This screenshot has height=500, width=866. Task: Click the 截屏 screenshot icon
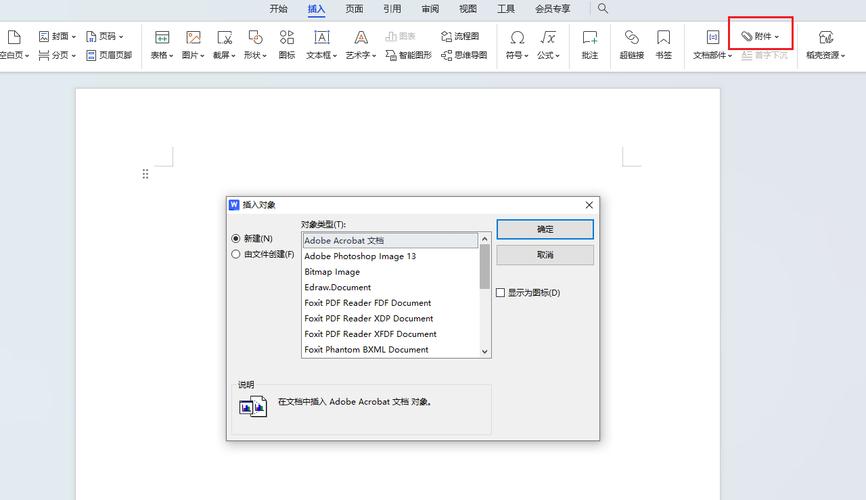[224, 37]
